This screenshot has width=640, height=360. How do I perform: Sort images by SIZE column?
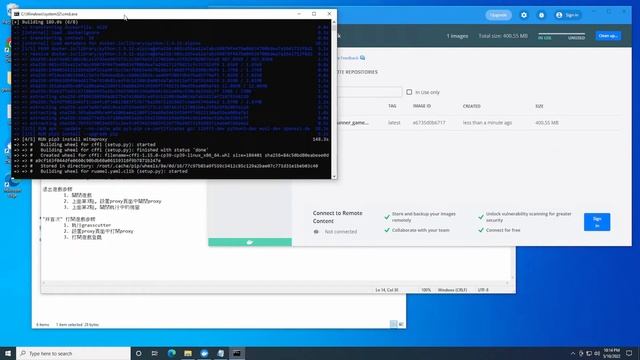(x=539, y=106)
